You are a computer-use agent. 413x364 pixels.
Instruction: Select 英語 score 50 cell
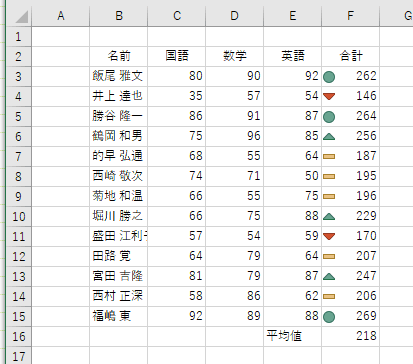tap(293, 176)
